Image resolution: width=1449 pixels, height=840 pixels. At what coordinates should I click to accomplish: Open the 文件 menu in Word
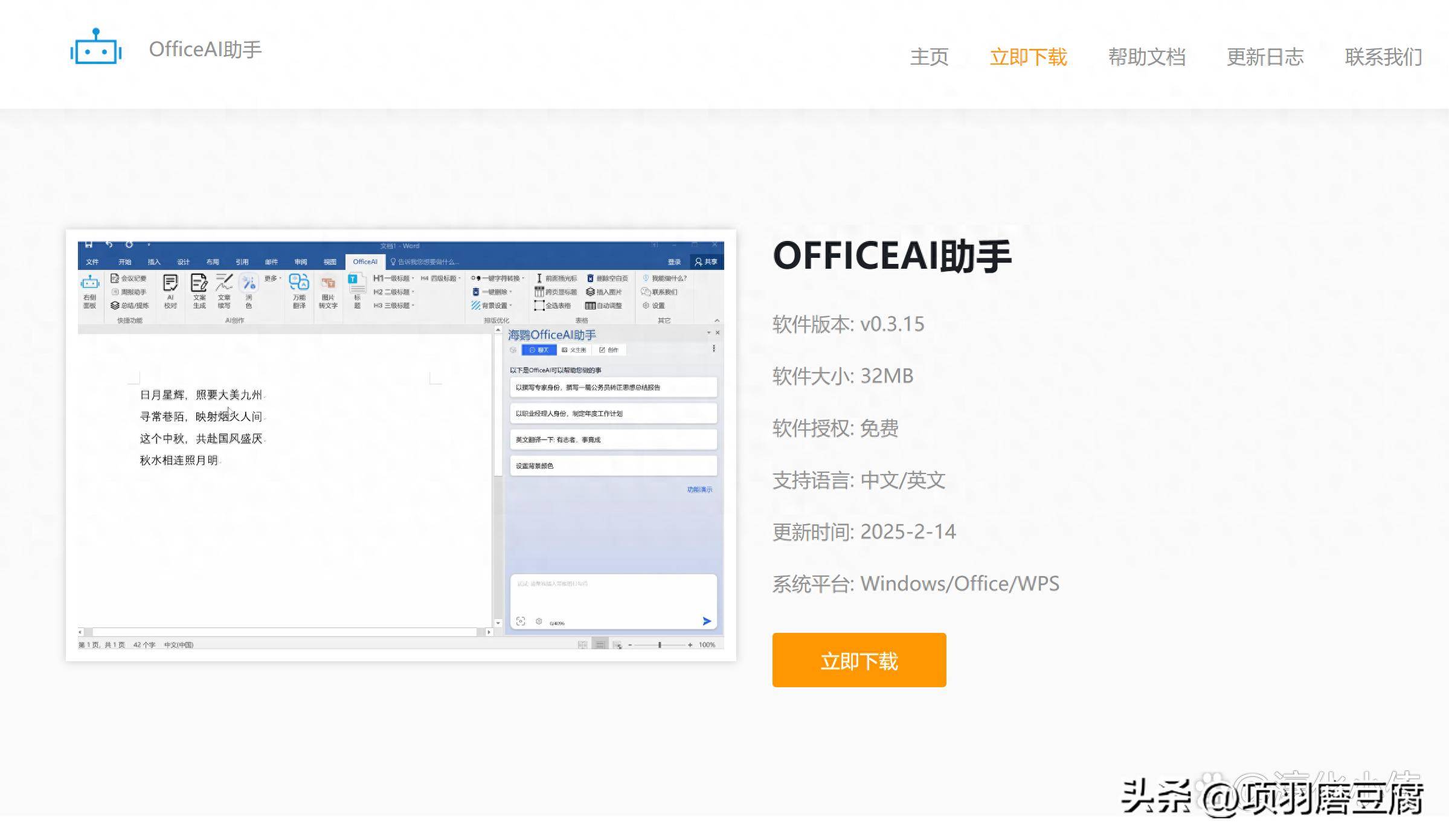click(92, 261)
